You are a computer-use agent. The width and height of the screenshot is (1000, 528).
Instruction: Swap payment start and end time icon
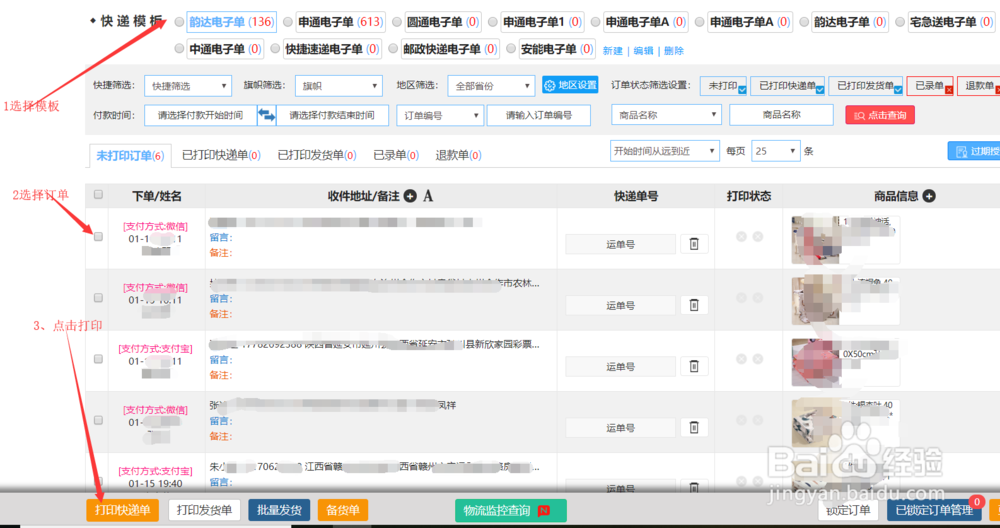pos(267,115)
